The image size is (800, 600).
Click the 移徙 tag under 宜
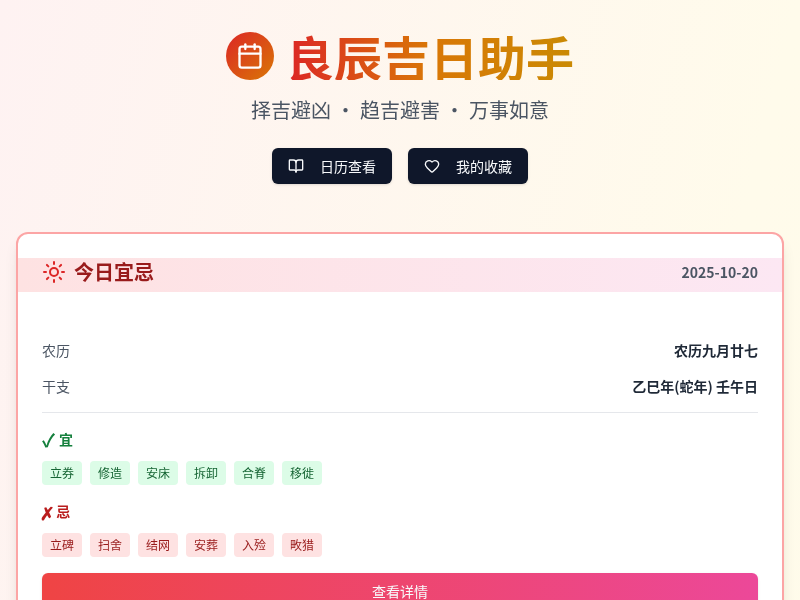pos(302,473)
